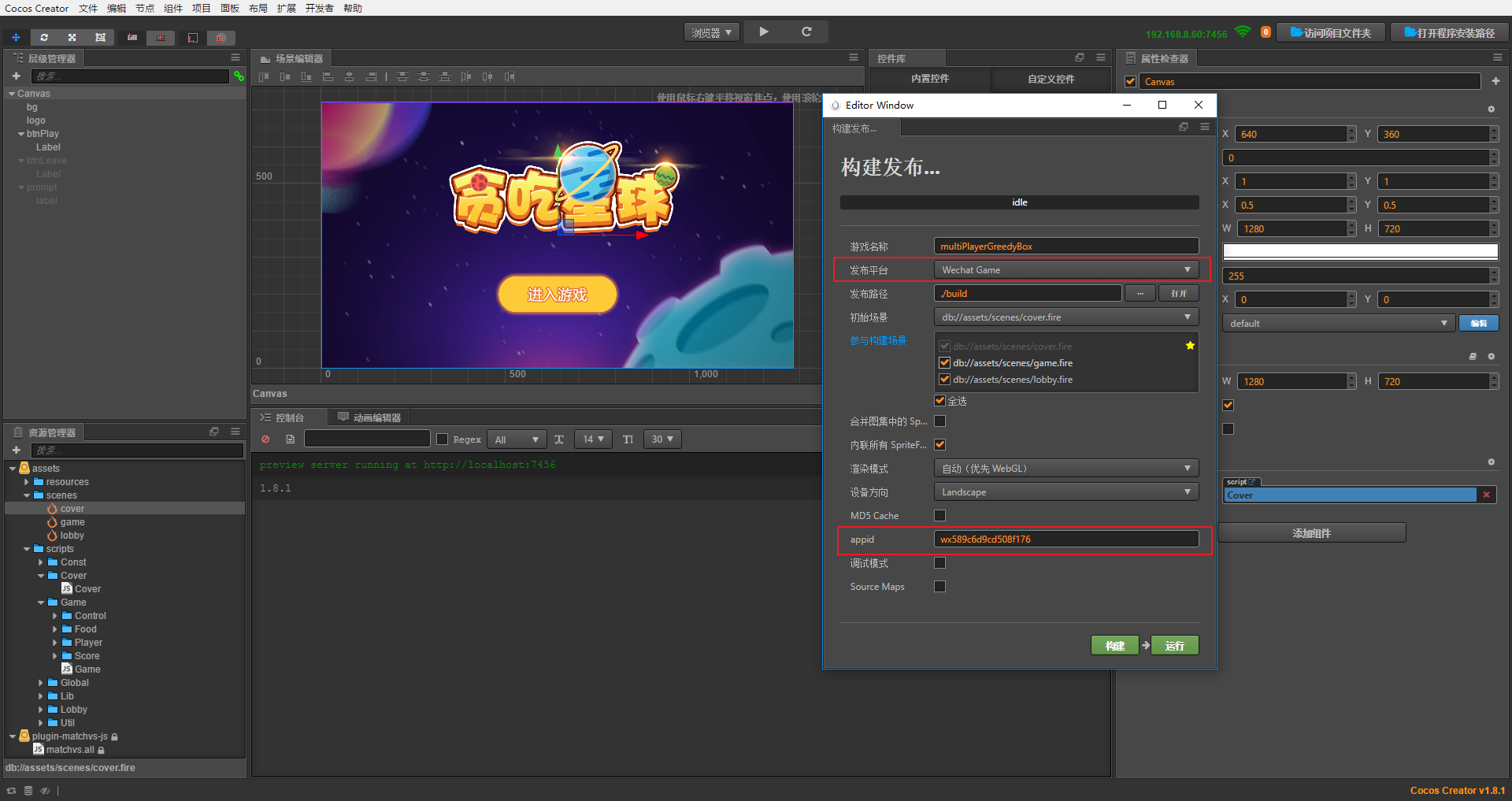Open the build panel hamburger menu
1512x801 pixels.
pyautogui.click(x=1204, y=127)
